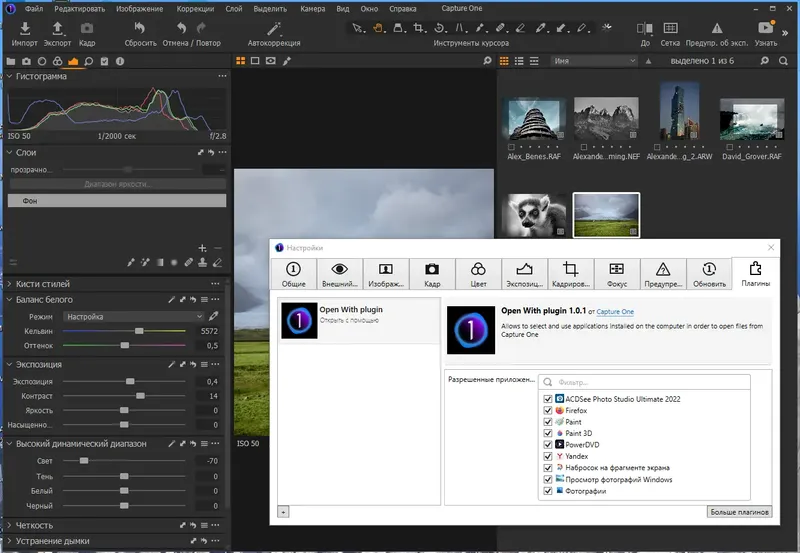Adjust the Kelvin slider handle
The height and width of the screenshot is (553, 800).
click(139, 330)
